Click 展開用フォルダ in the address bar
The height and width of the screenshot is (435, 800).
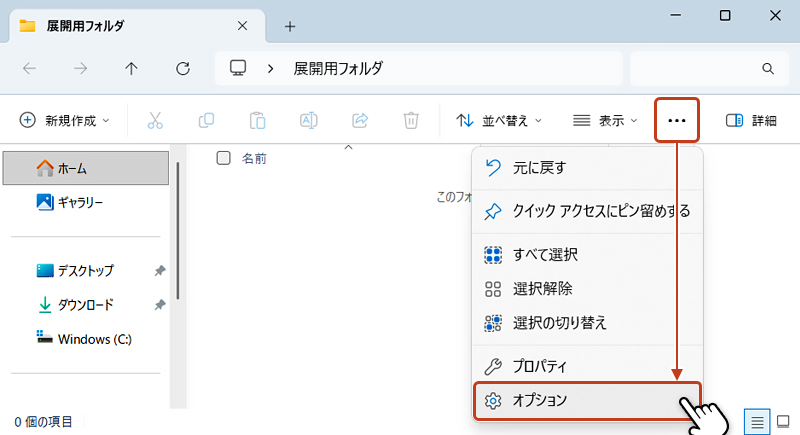click(x=338, y=68)
